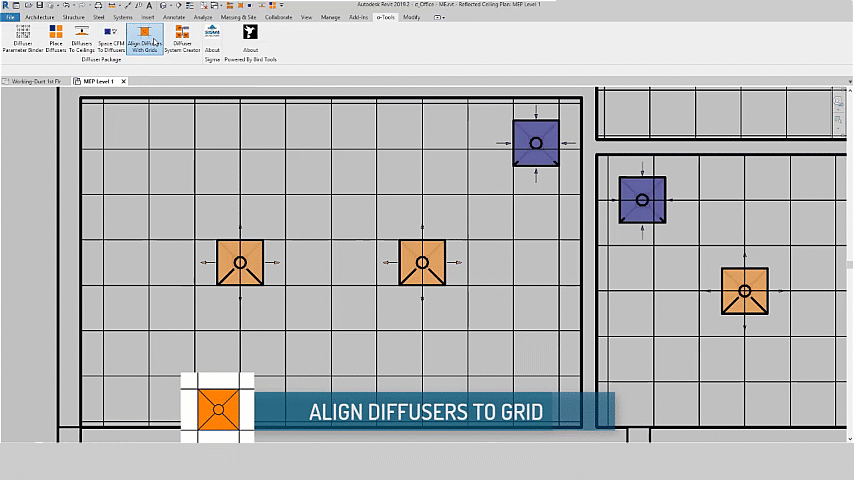Open the default 3D view icon
Image resolution: width=854 pixels, height=480 pixels.
click(x=163, y=5)
